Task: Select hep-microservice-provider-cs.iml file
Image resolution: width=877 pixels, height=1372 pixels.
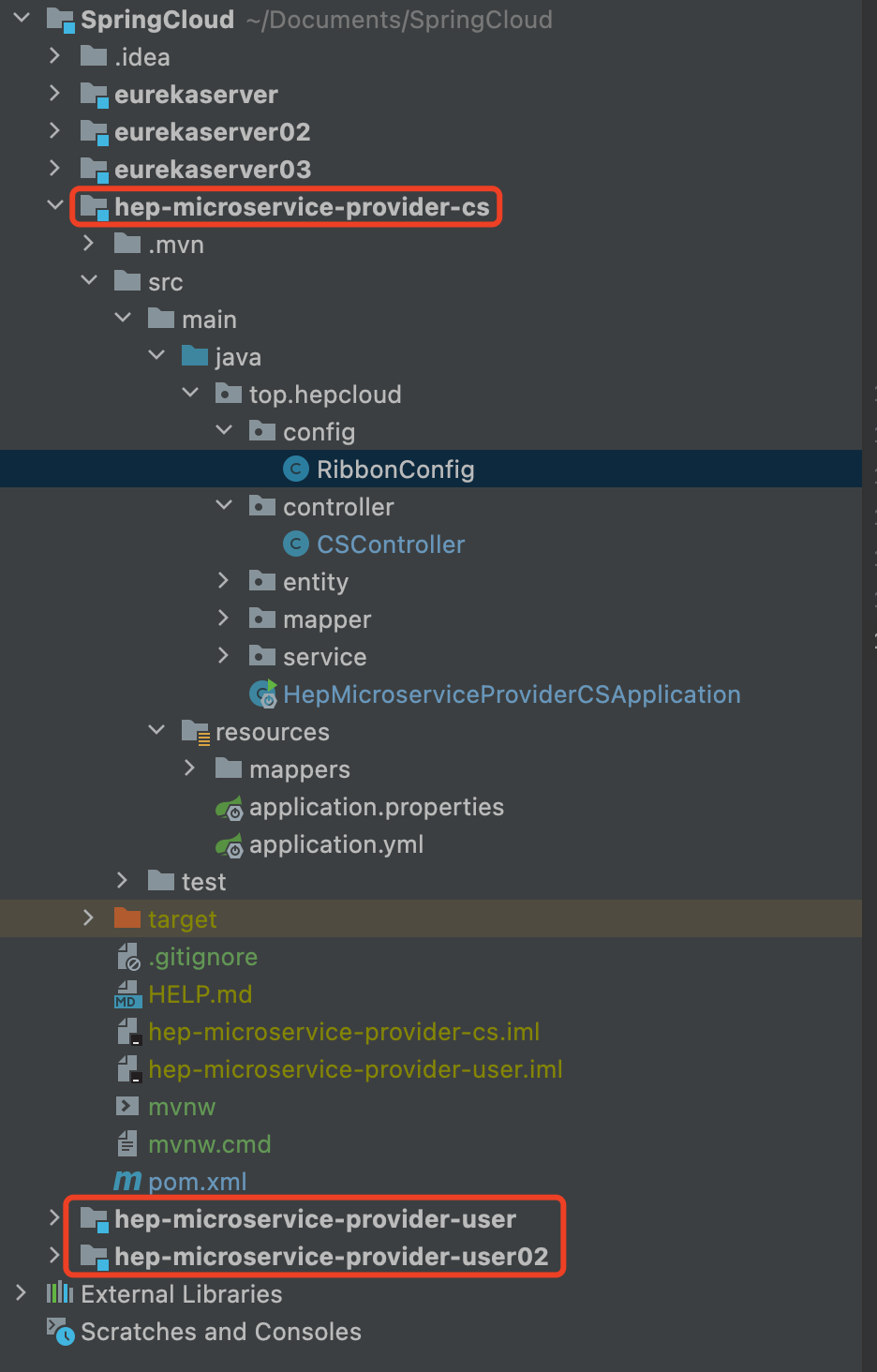Action: (x=343, y=1032)
